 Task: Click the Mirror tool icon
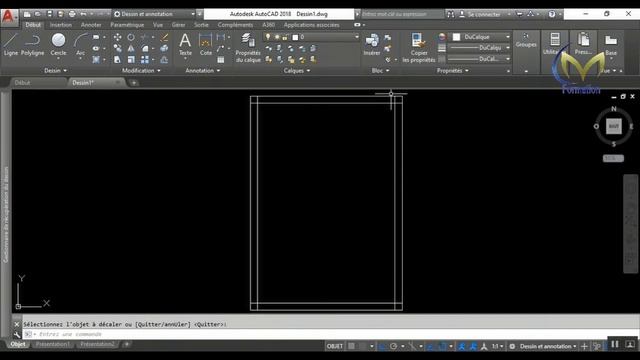131,49
